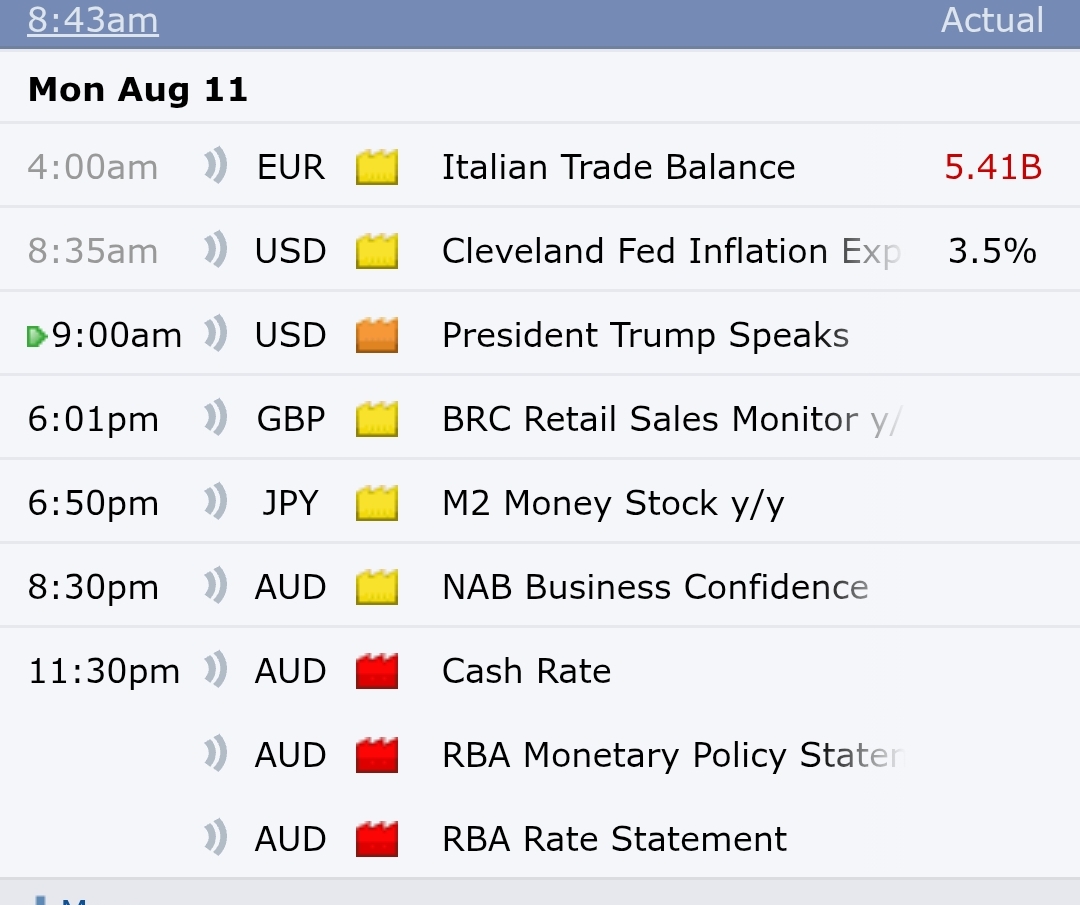
Task: Open the President Trump Speaks event details
Action: (645, 335)
